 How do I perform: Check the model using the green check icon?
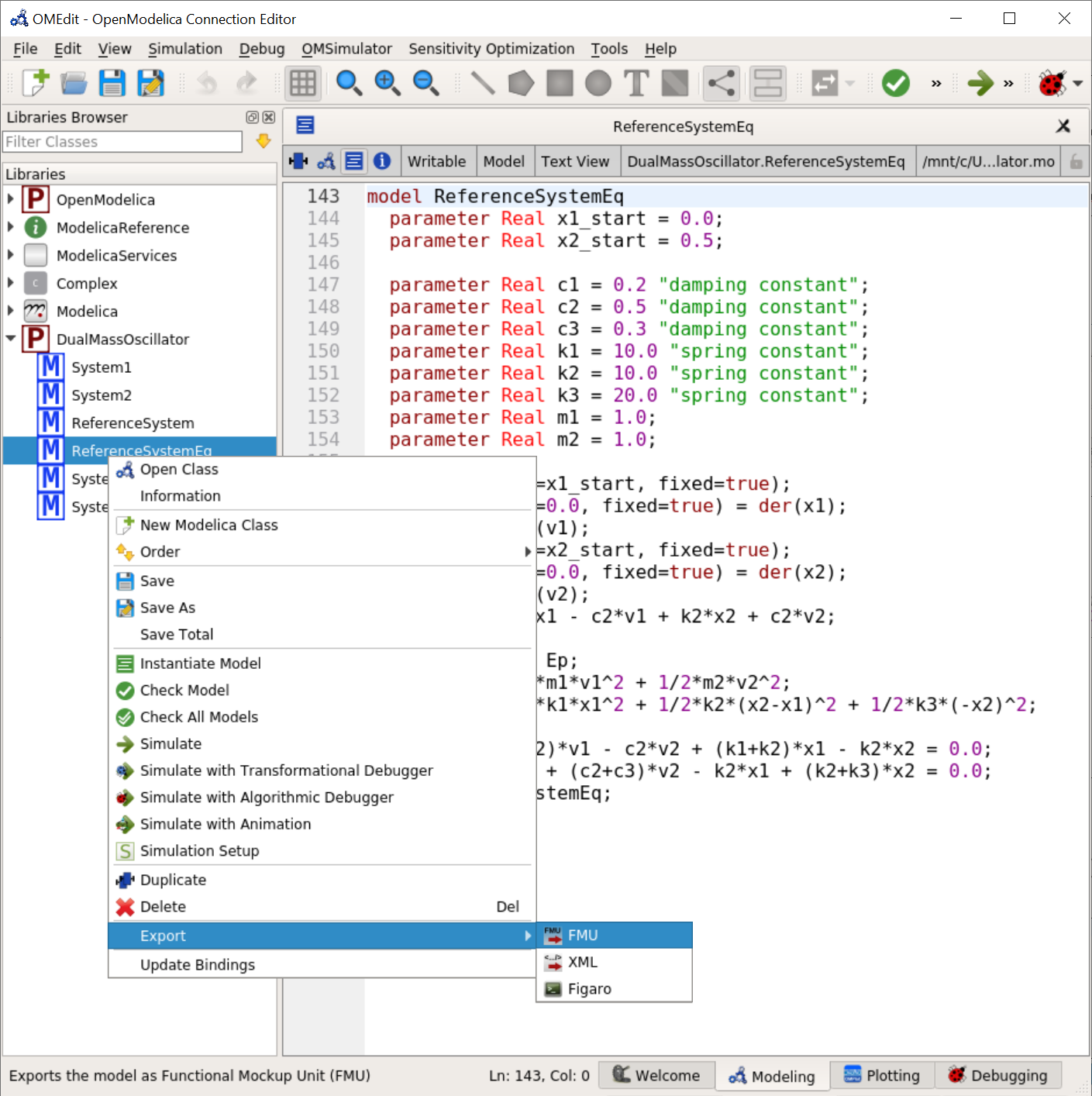pos(895,83)
